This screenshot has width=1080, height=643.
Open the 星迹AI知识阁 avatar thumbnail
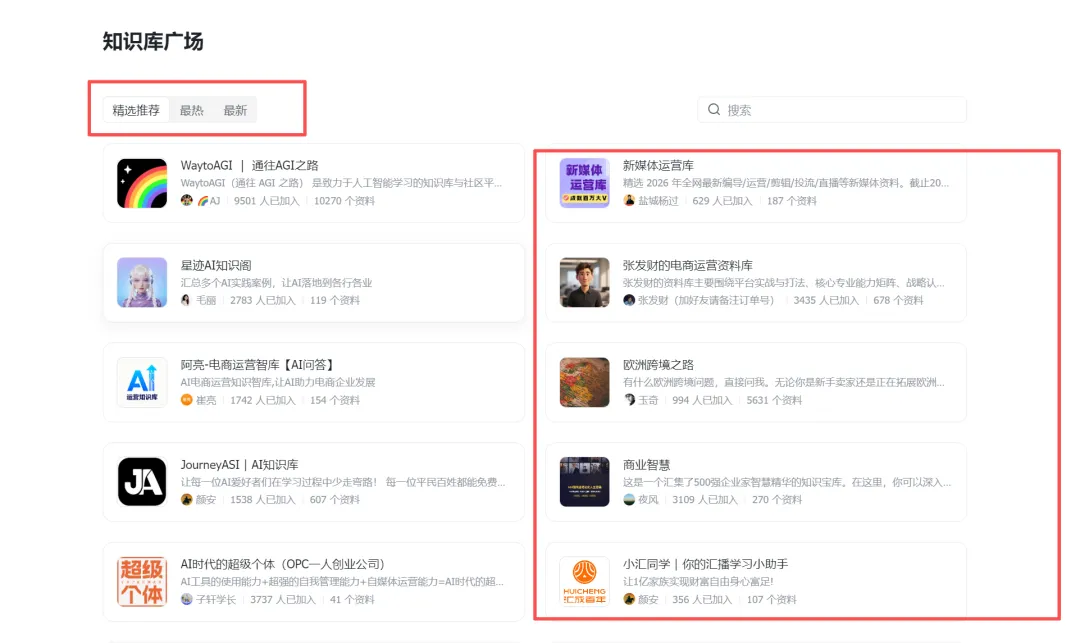pos(142,282)
